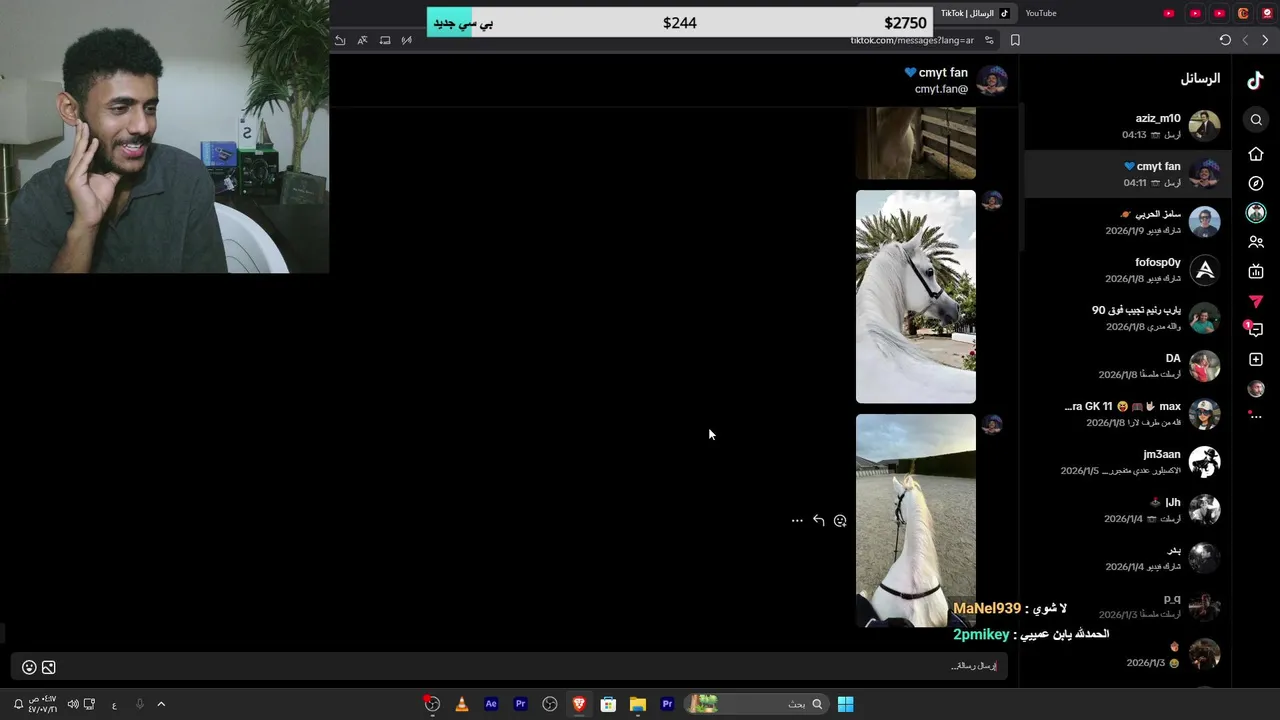
Task: Open the Jlh conversation
Action: click(1124, 510)
